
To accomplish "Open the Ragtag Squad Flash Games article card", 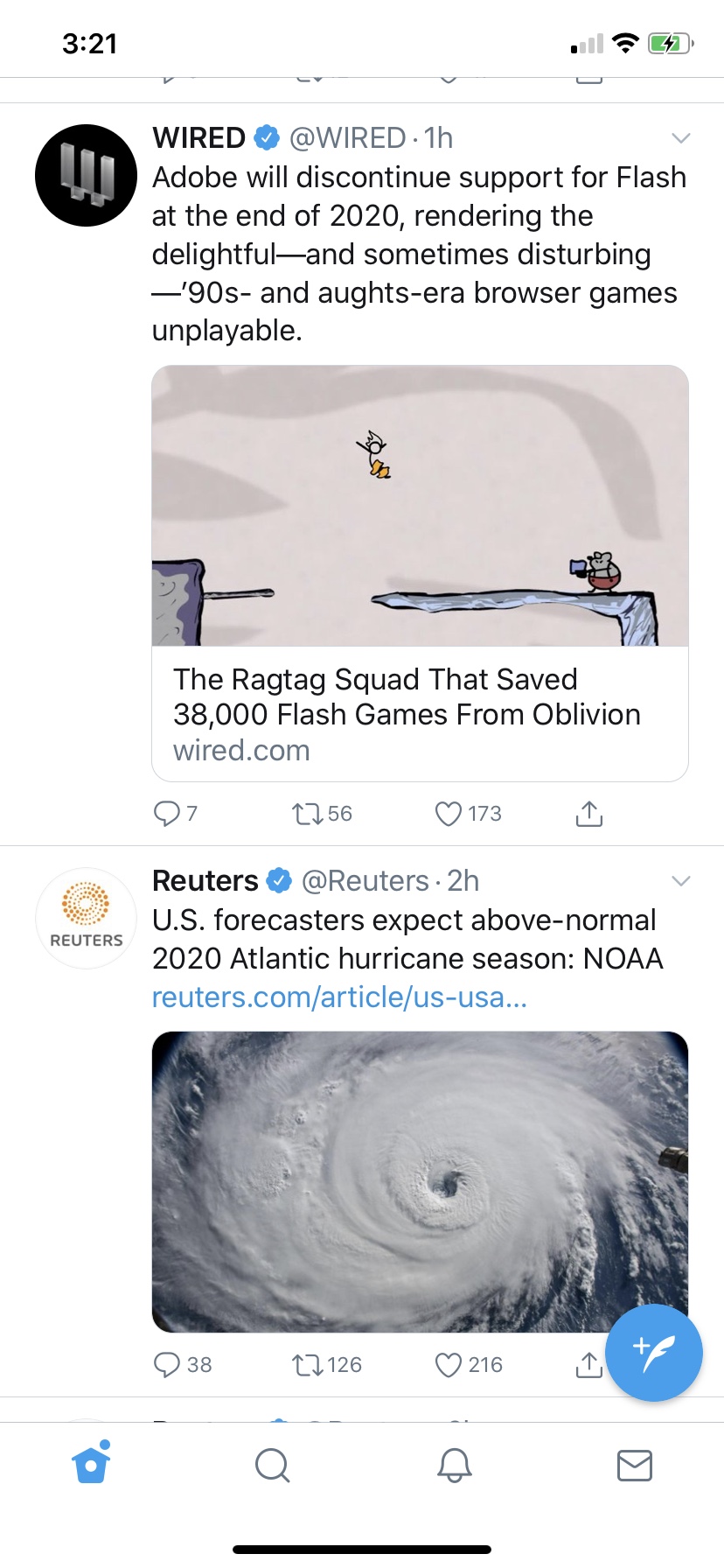I will [x=420, y=713].
